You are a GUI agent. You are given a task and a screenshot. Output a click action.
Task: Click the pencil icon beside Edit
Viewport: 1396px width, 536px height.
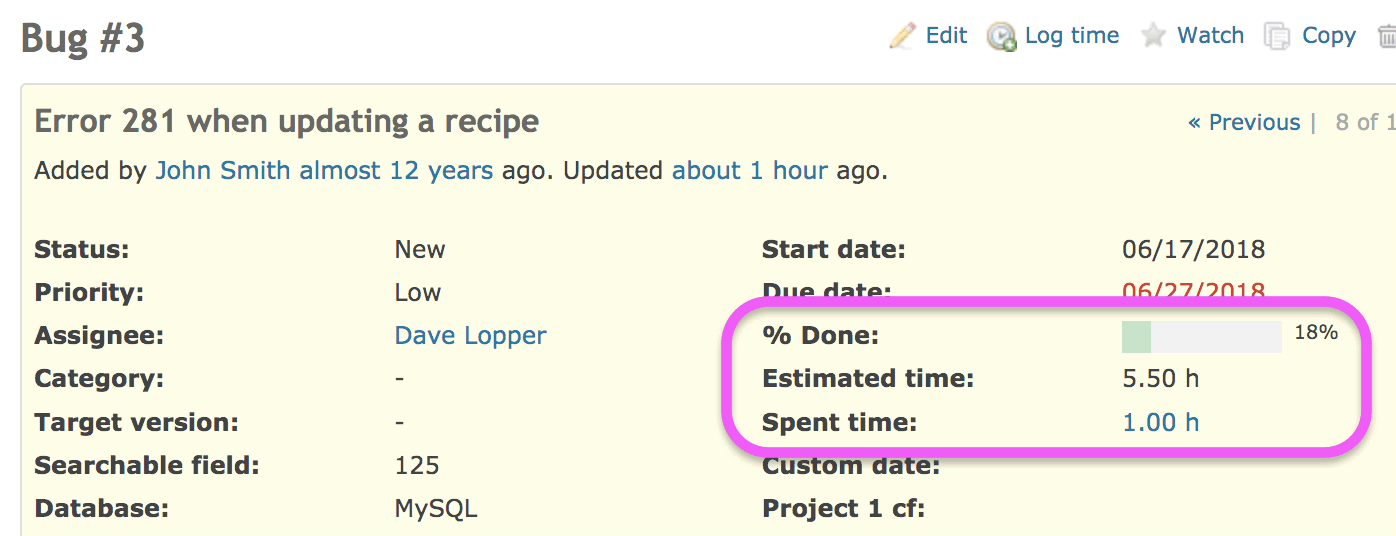coord(902,36)
